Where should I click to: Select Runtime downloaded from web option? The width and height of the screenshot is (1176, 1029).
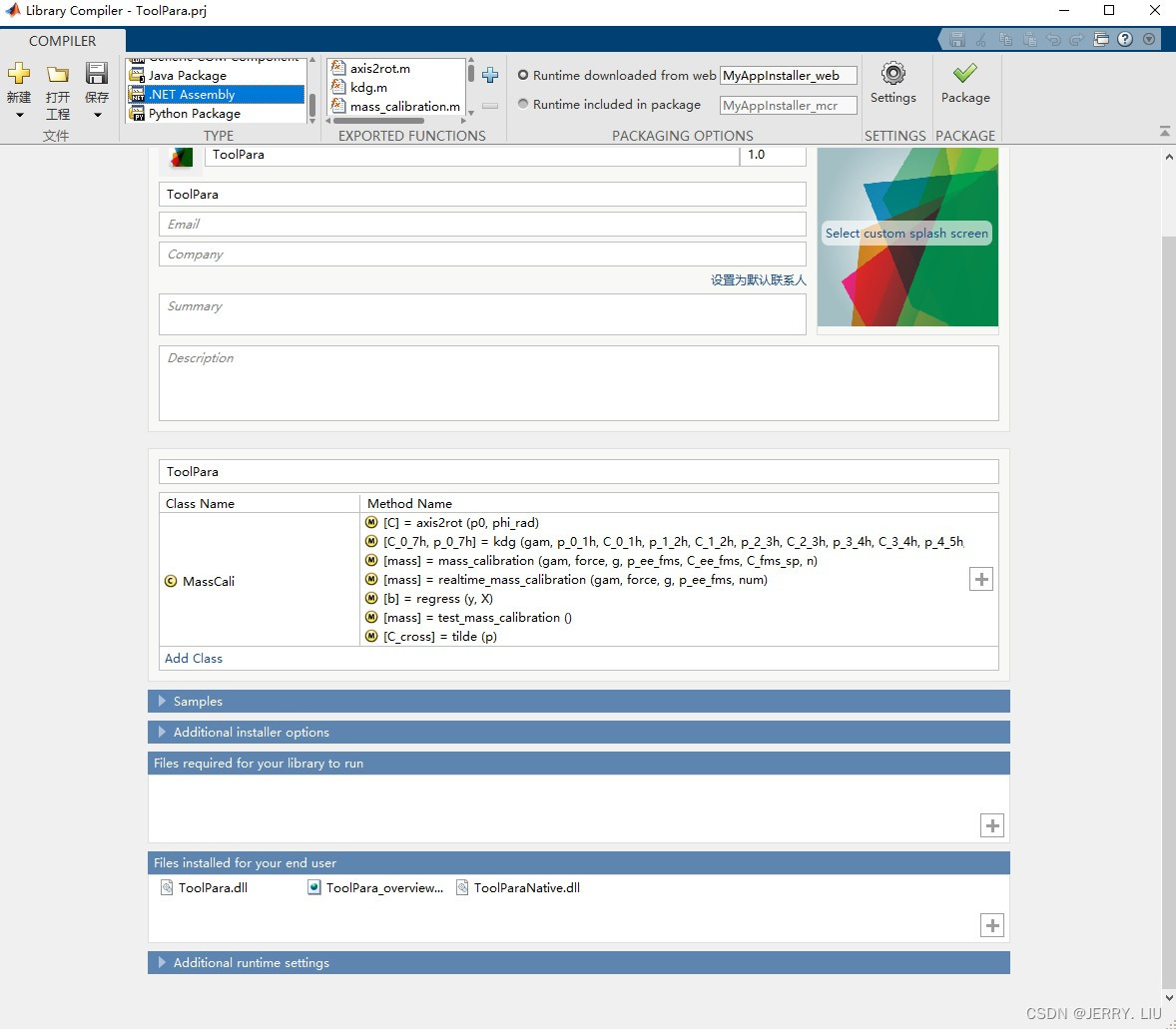click(x=523, y=76)
